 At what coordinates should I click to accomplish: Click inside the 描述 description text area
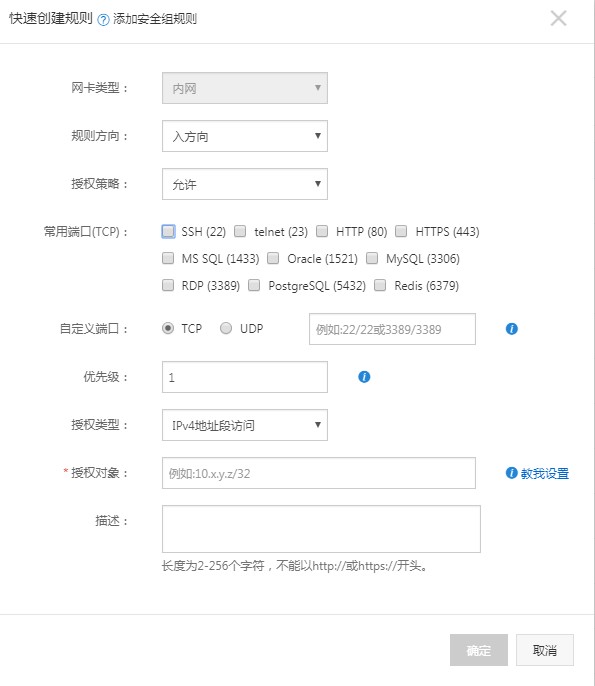point(321,529)
